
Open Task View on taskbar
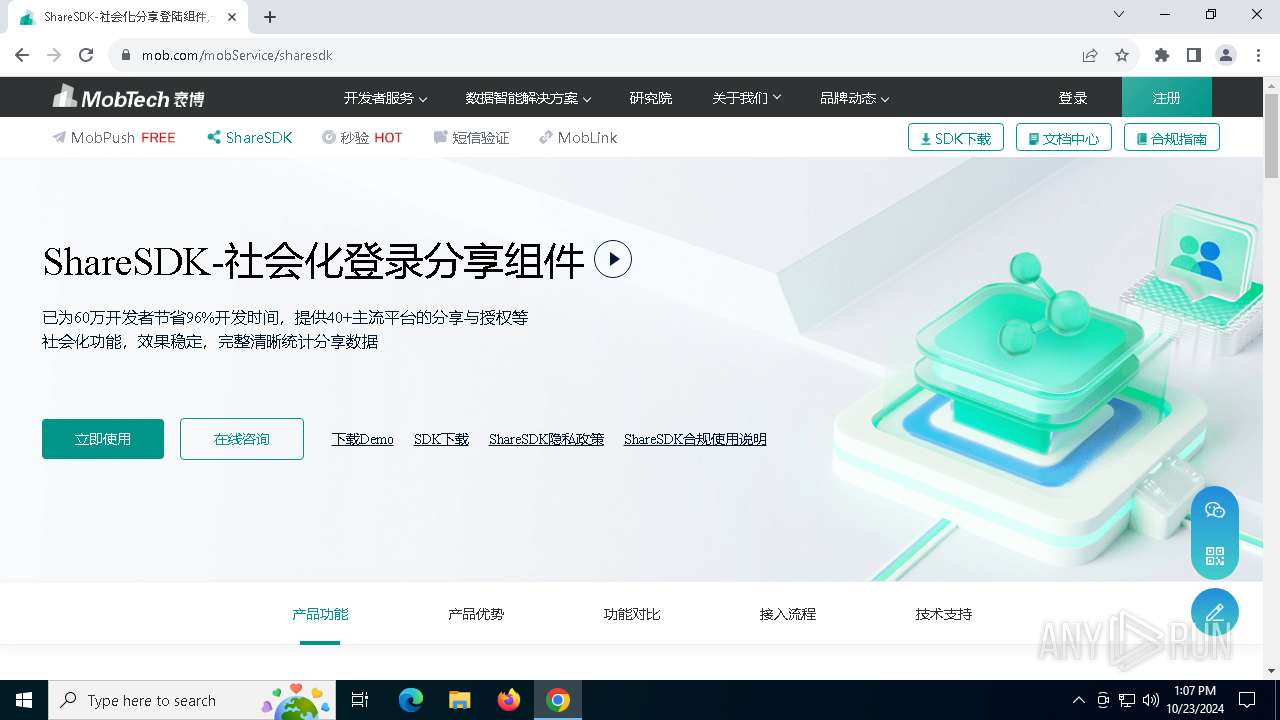click(360, 700)
